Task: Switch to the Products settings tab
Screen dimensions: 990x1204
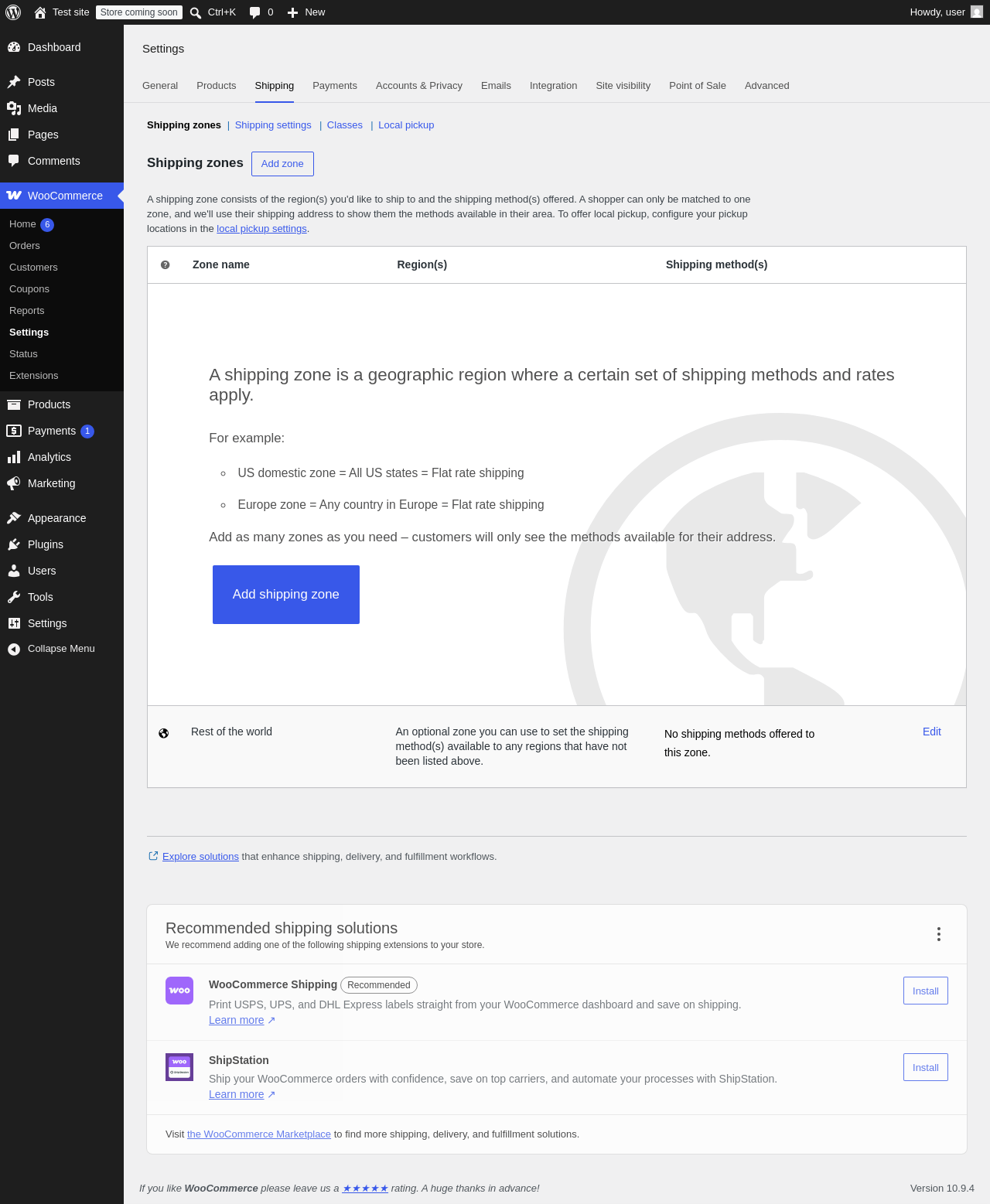Action: [x=217, y=86]
